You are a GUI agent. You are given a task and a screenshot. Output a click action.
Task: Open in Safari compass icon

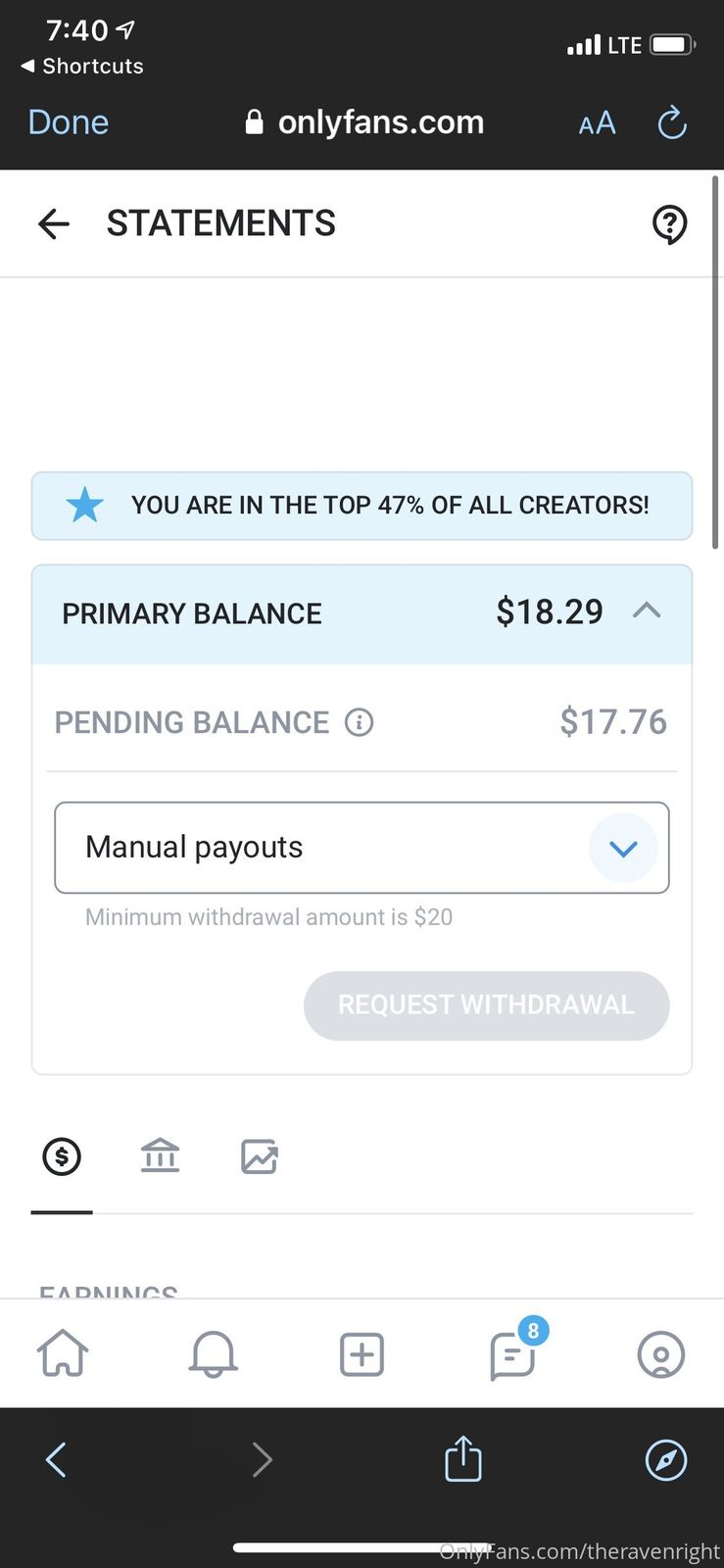[666, 1459]
